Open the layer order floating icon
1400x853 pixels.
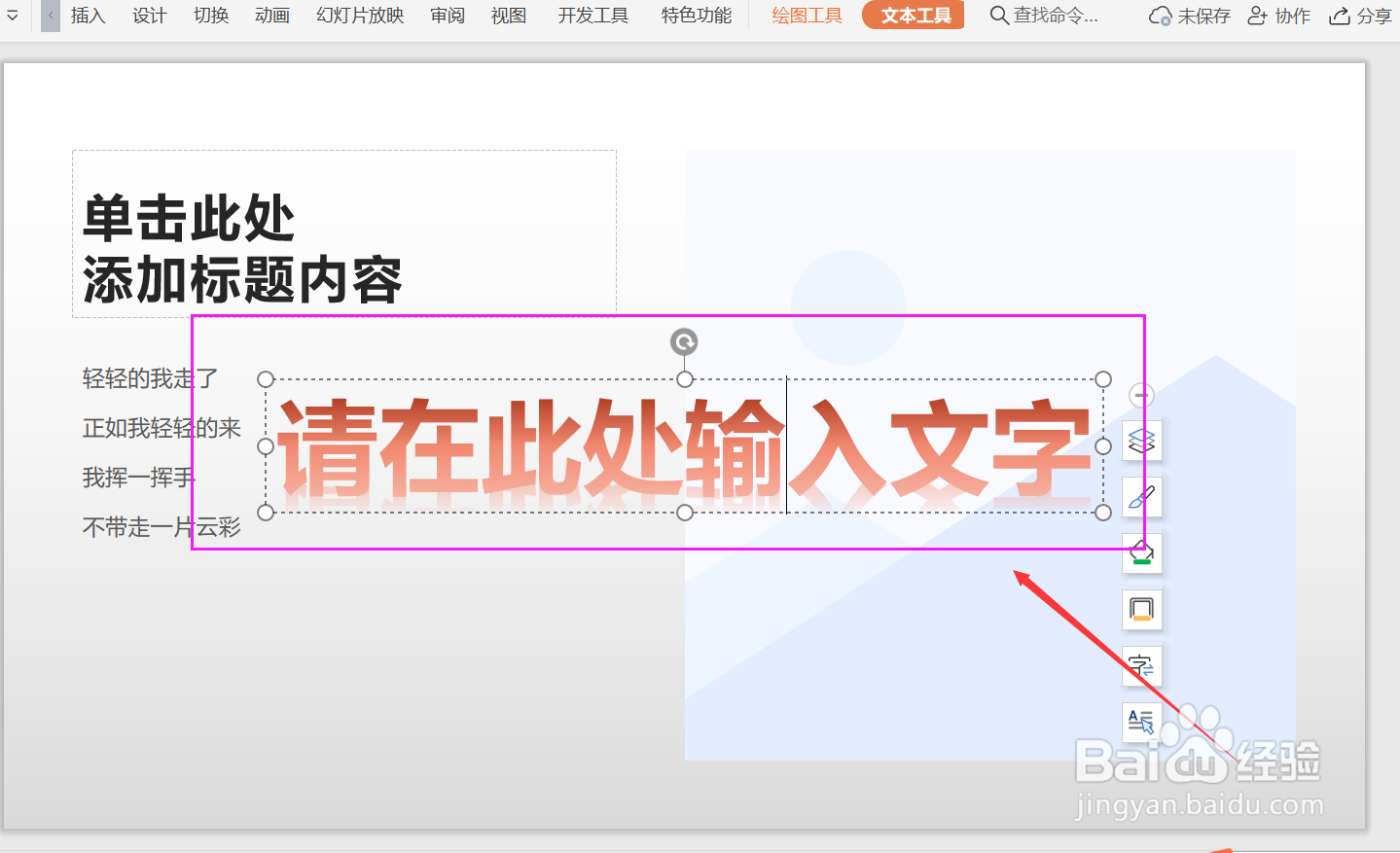(1142, 442)
